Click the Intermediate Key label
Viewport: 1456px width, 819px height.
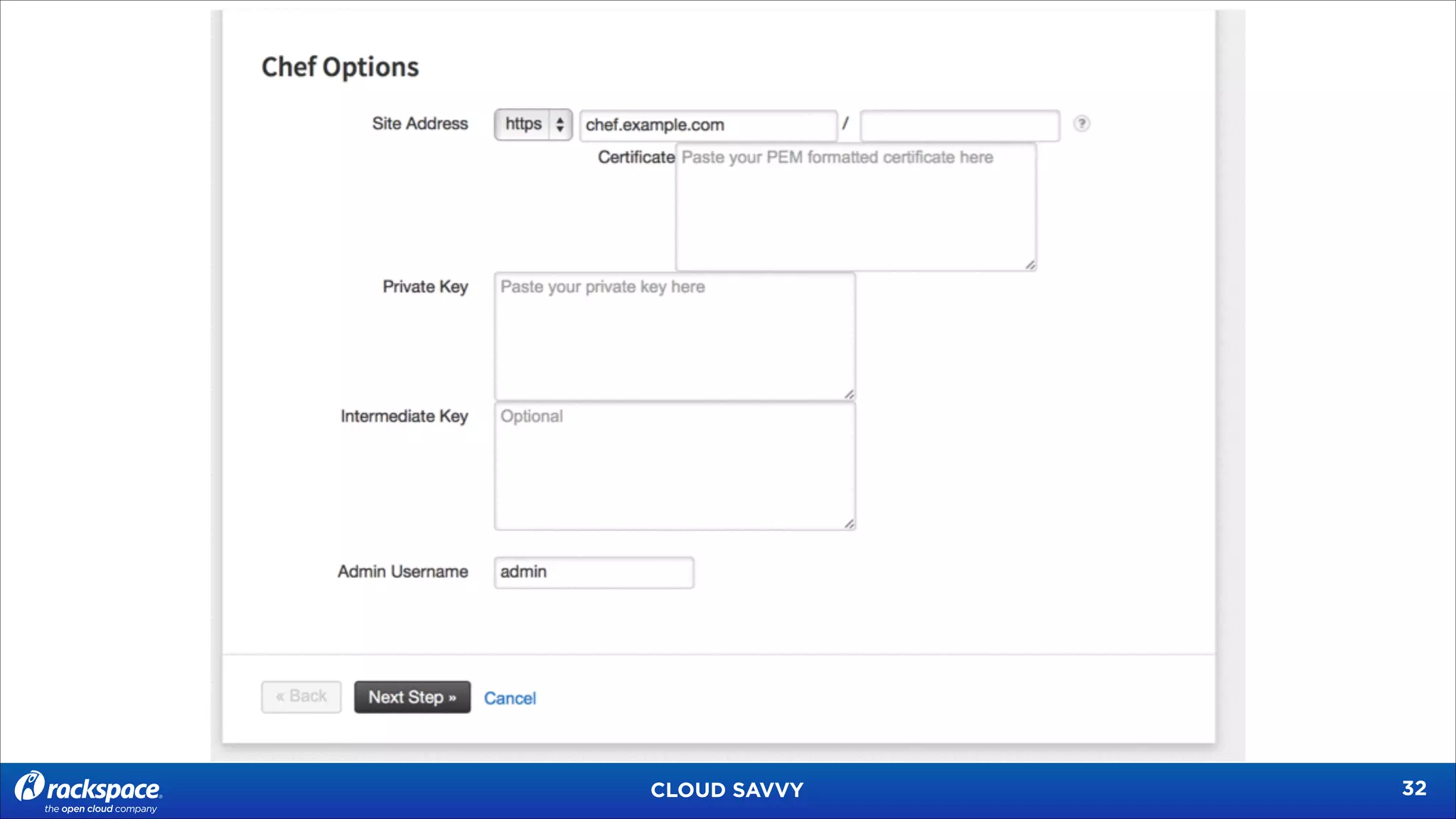[404, 416]
